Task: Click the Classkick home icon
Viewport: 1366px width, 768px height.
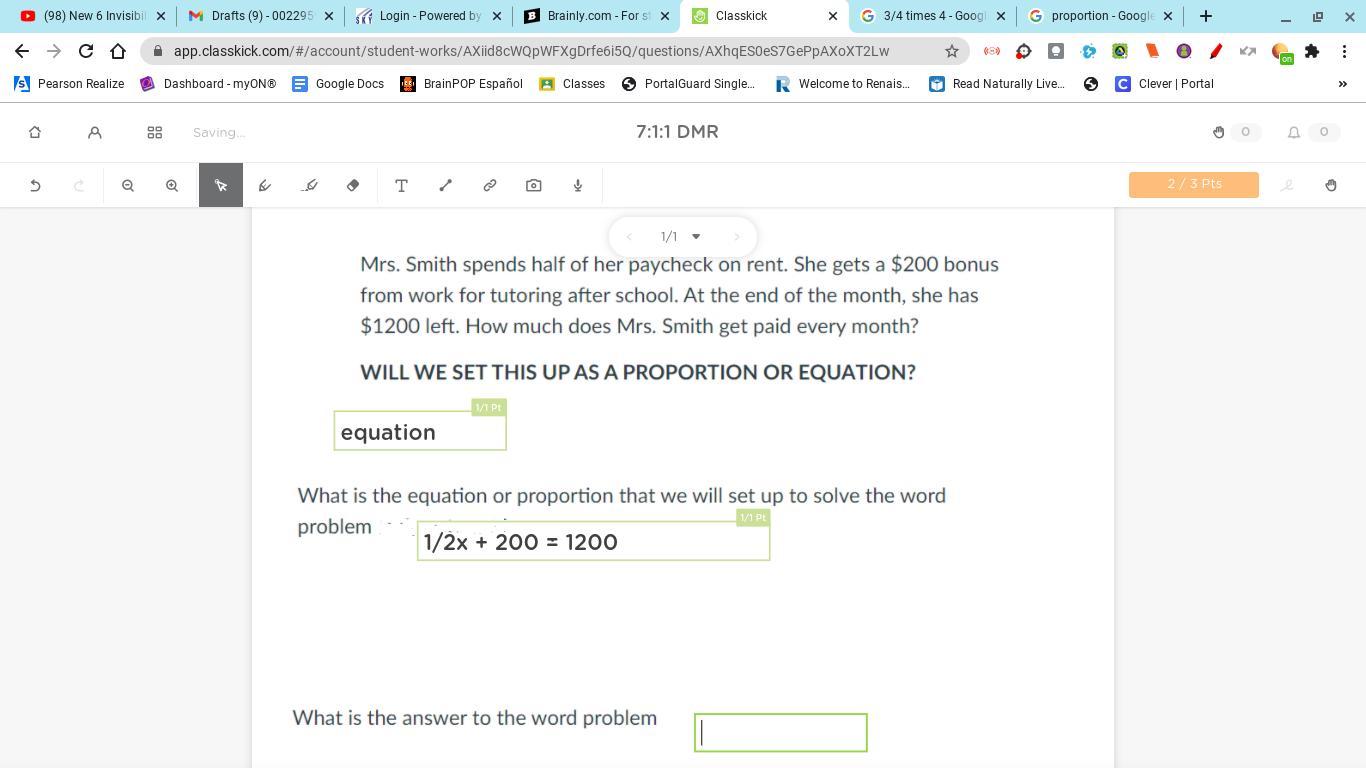Action: (35, 132)
